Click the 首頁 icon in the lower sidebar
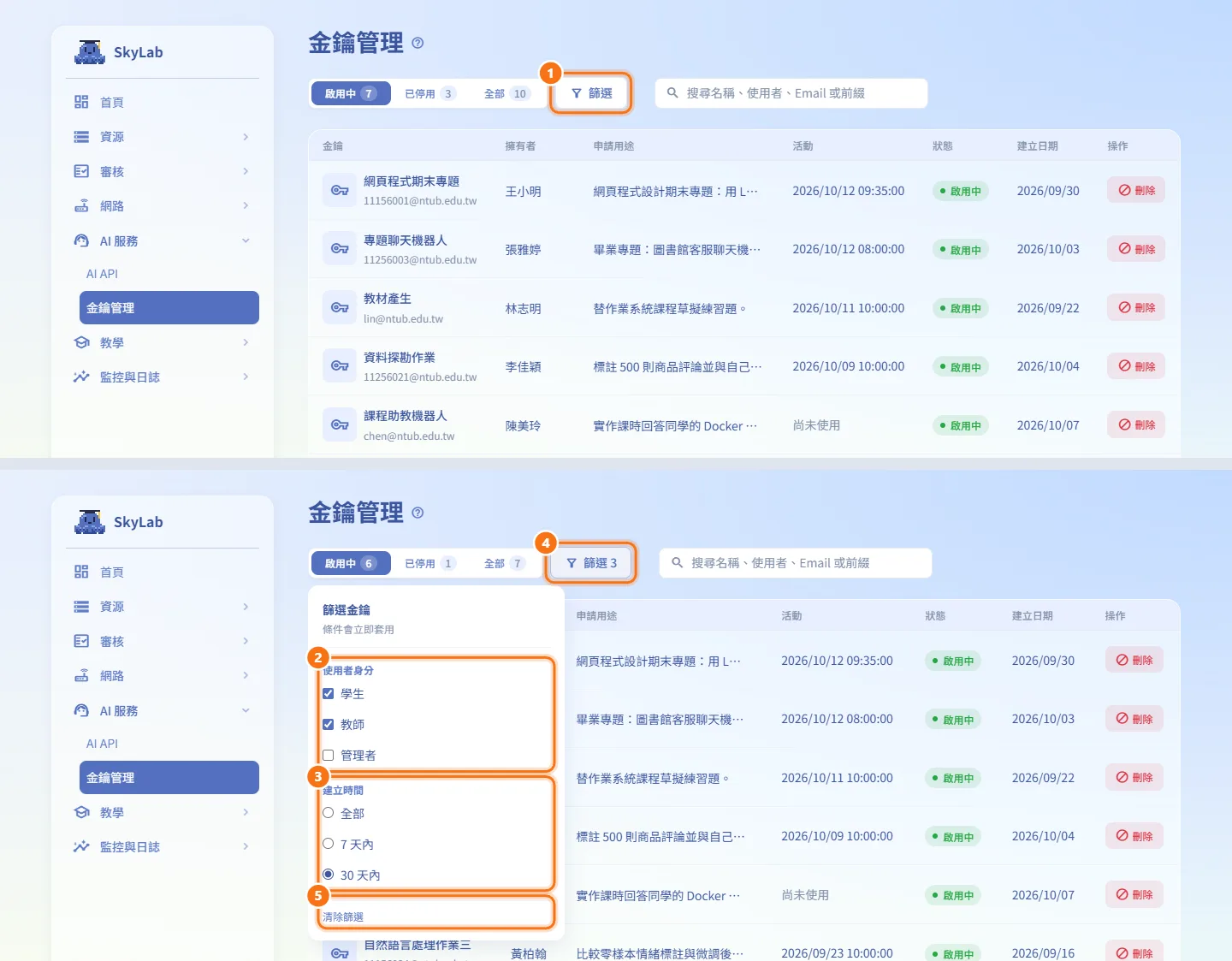 [81, 572]
